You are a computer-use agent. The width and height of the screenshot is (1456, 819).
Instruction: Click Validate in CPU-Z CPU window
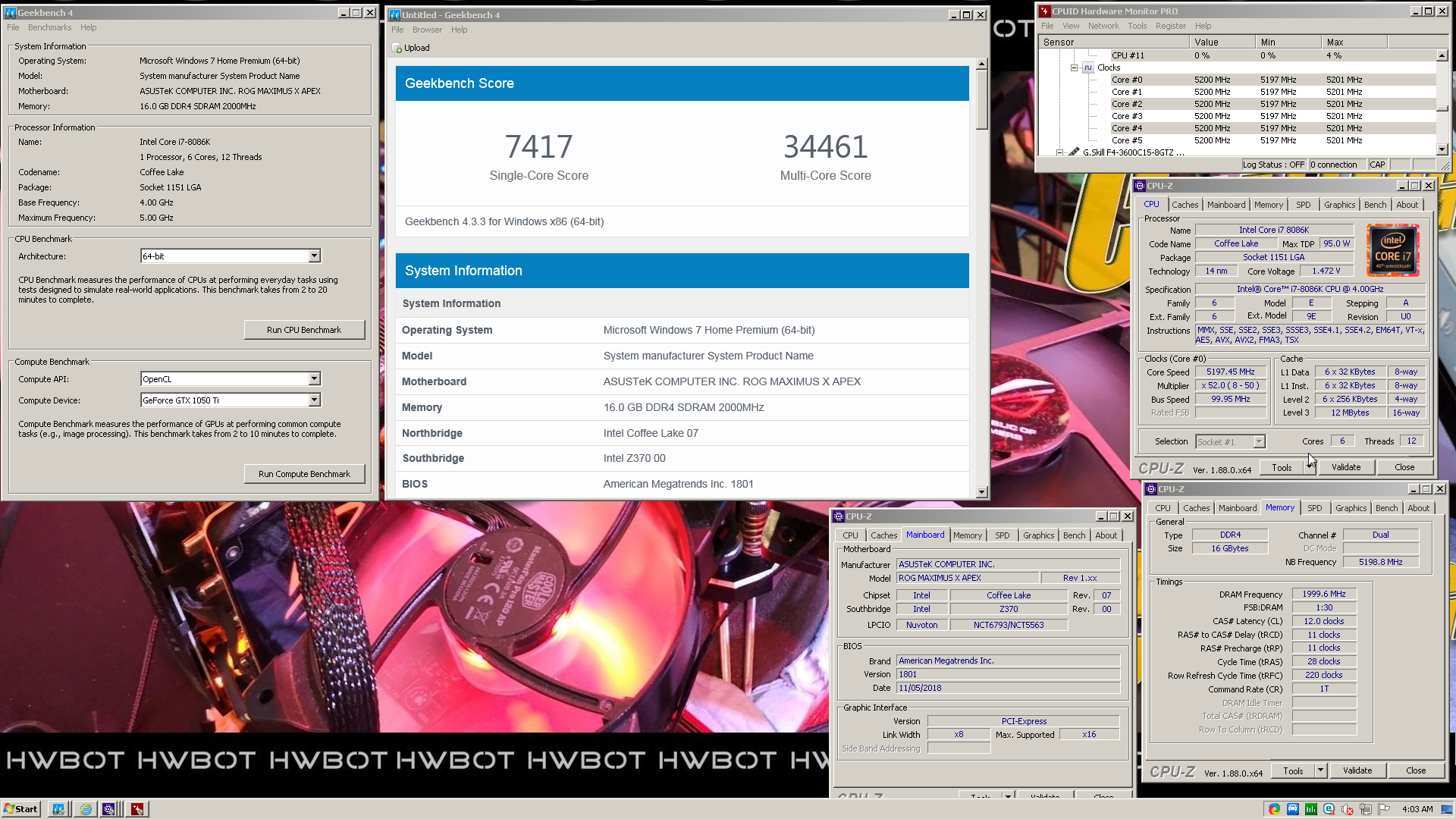click(1346, 467)
